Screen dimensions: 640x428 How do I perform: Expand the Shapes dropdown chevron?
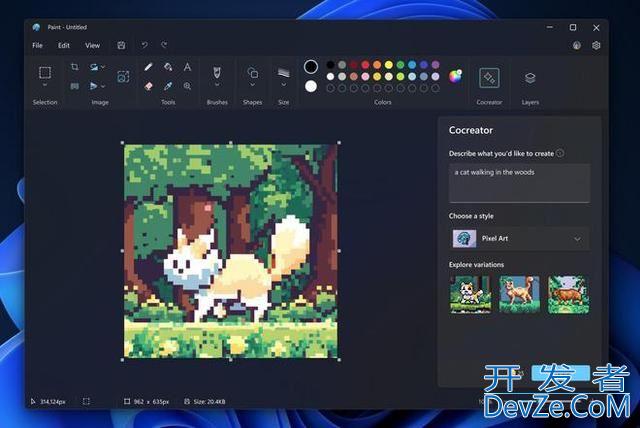[x=253, y=85]
